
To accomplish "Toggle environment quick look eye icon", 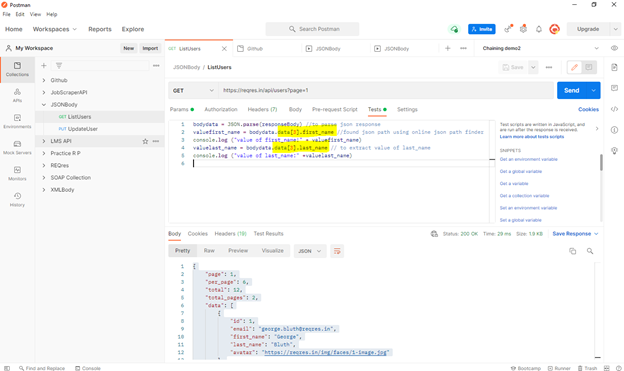I will [614, 48].
